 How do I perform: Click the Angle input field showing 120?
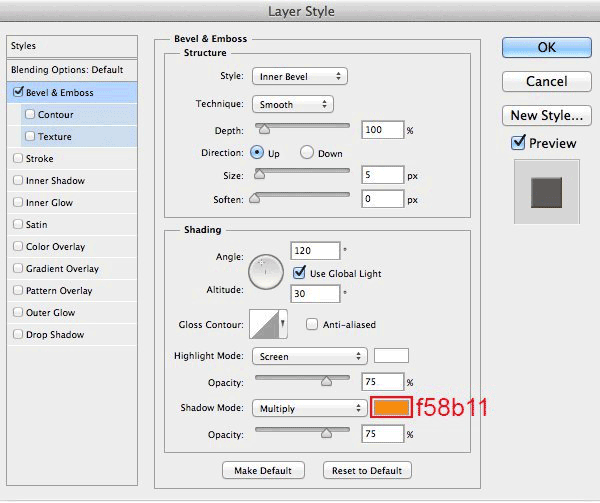point(315,251)
